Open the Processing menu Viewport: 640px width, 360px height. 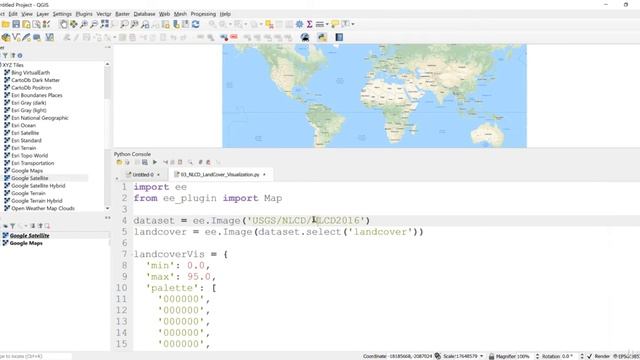pyautogui.click(x=203, y=14)
